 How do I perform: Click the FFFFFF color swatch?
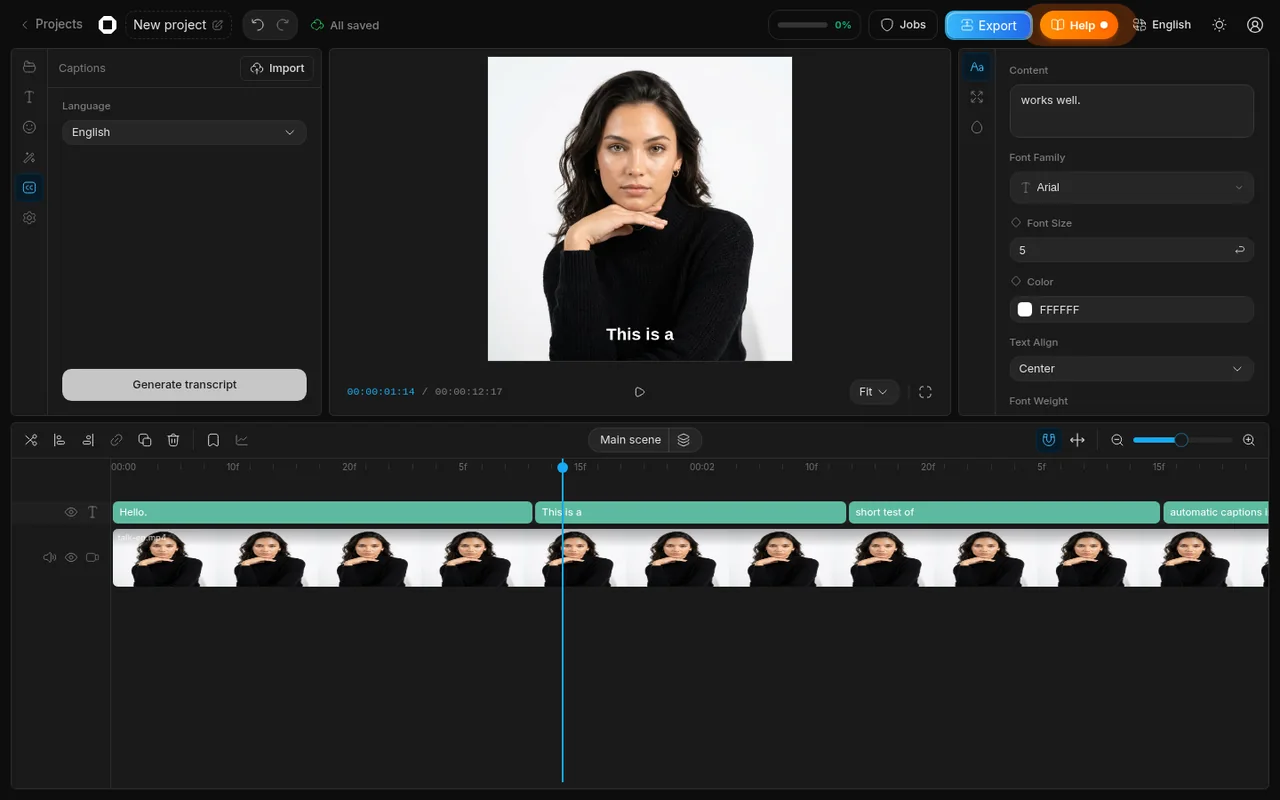(1025, 310)
